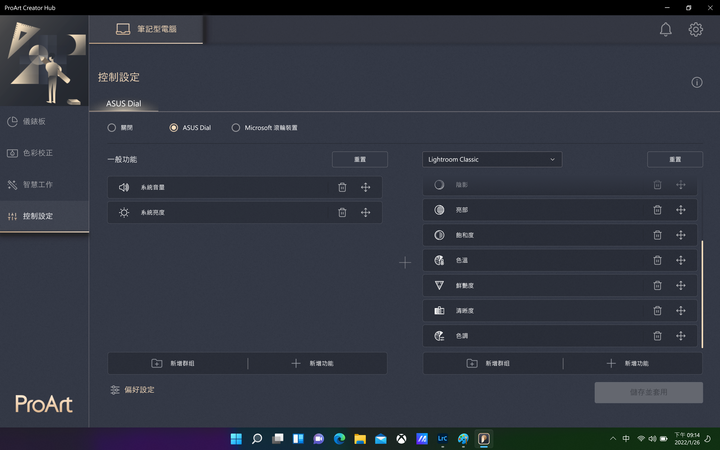The height and width of the screenshot is (450, 720).
Task: Delete the 鮮艷度 function
Action: coord(657,286)
